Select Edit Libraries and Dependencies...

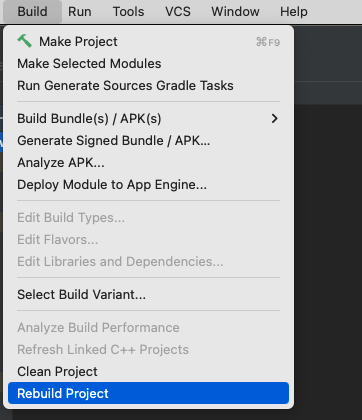[148, 262]
